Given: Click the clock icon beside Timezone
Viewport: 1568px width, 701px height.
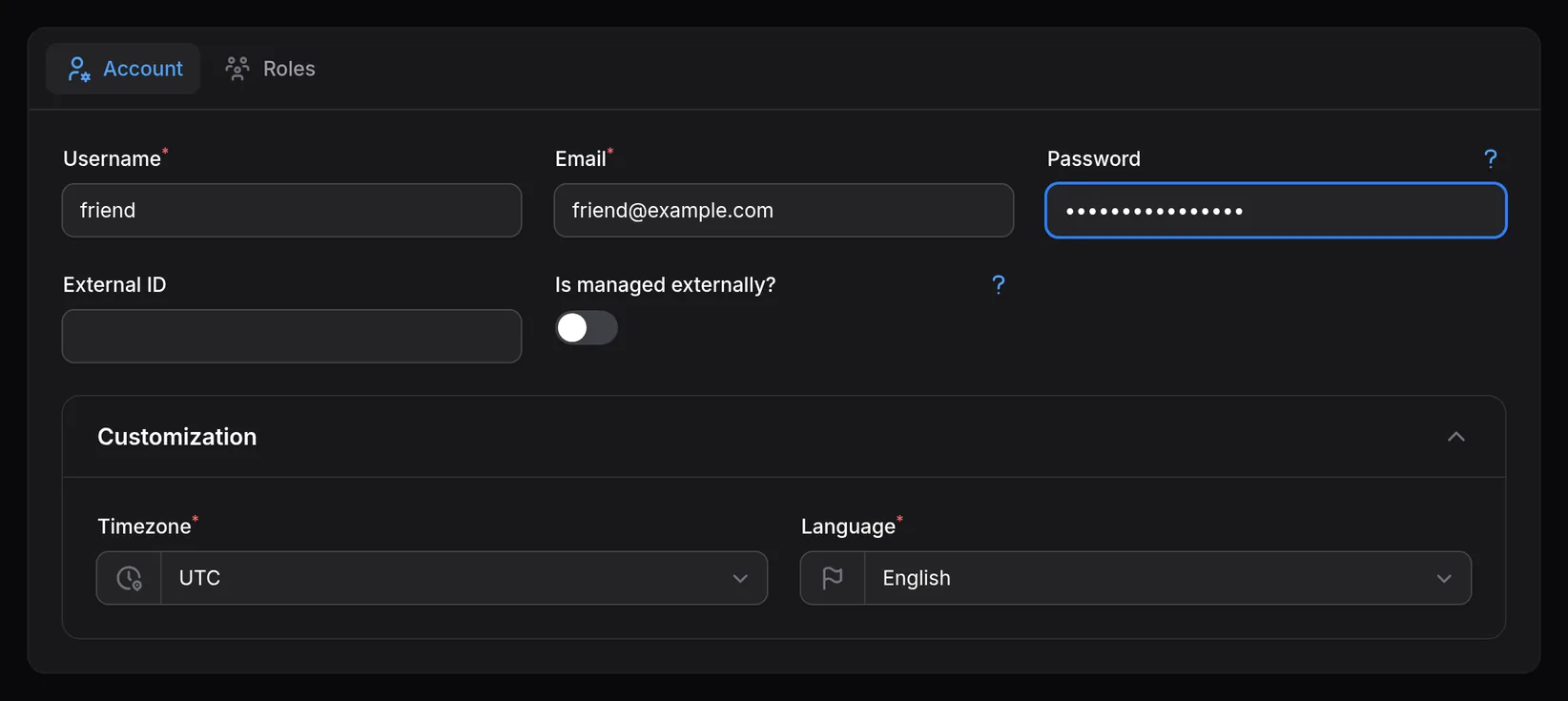Looking at the screenshot, I should (x=129, y=578).
